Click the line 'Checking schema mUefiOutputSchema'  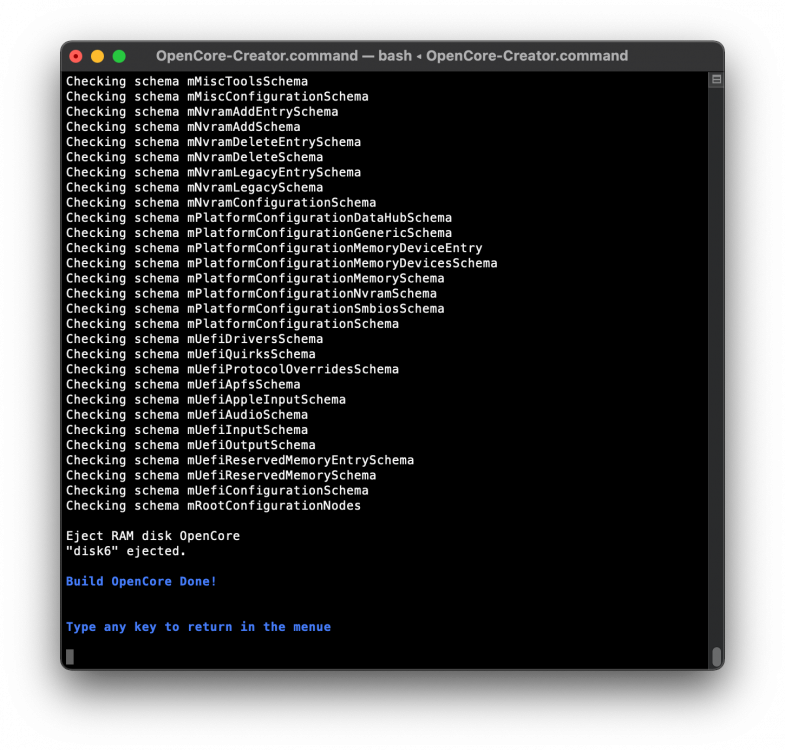point(191,445)
